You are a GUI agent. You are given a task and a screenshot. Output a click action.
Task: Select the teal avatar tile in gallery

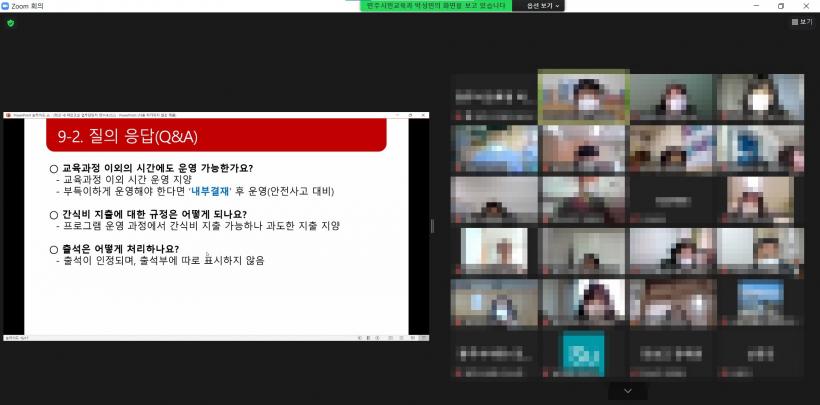tap(583, 352)
